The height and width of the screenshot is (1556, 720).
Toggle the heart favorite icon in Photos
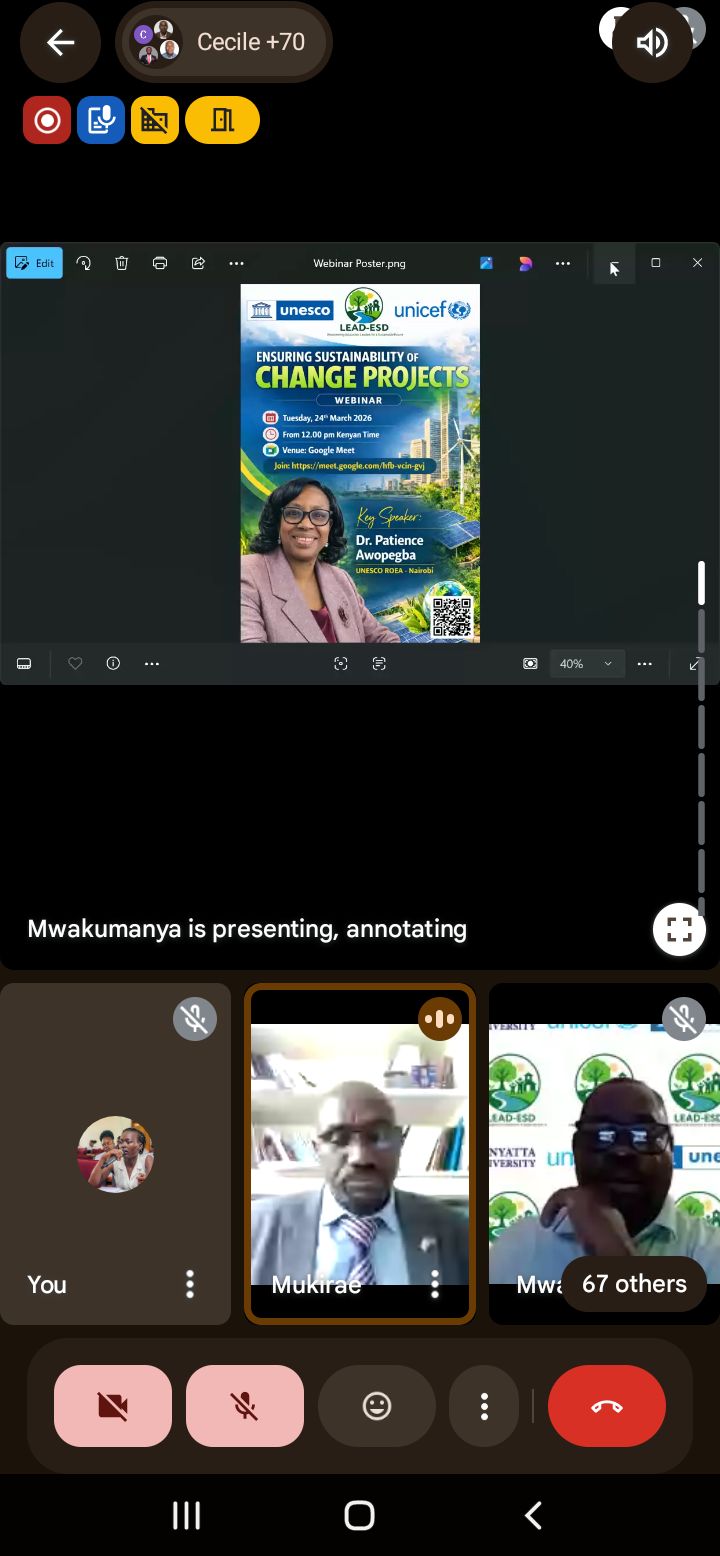[x=75, y=663]
